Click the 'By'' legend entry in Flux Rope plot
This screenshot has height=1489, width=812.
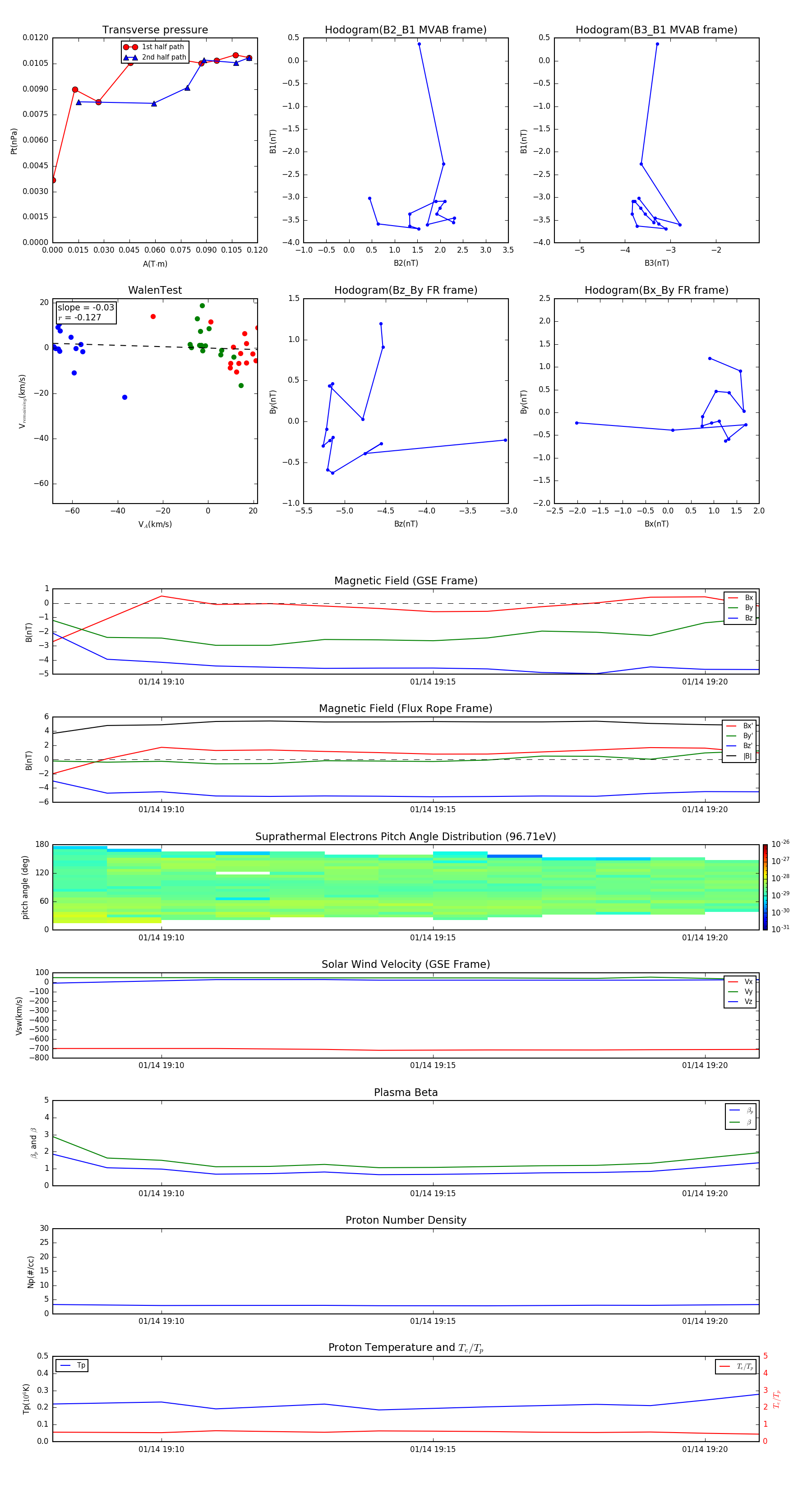coord(739,736)
